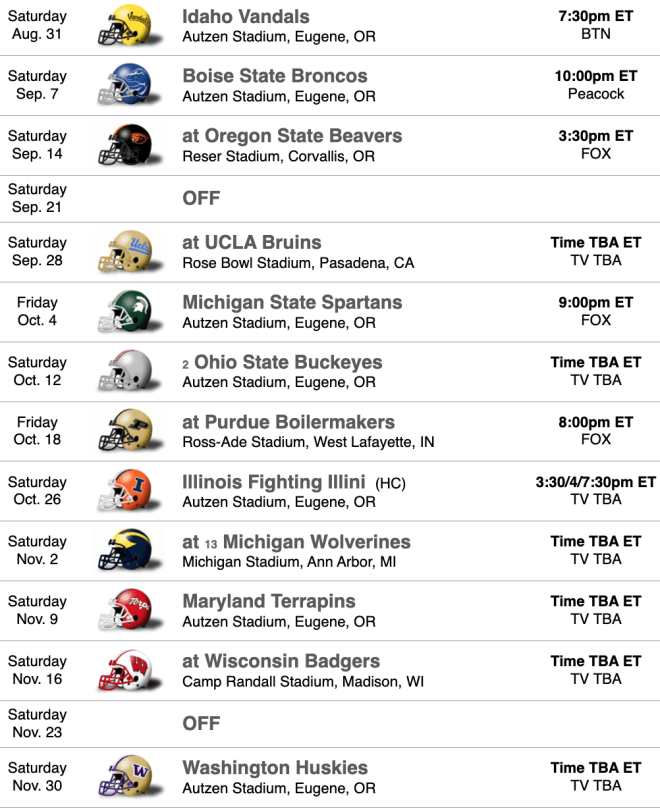The height and width of the screenshot is (811, 660).
Task: Click the UCLA Bruins gold helmet icon
Action: pos(130,252)
